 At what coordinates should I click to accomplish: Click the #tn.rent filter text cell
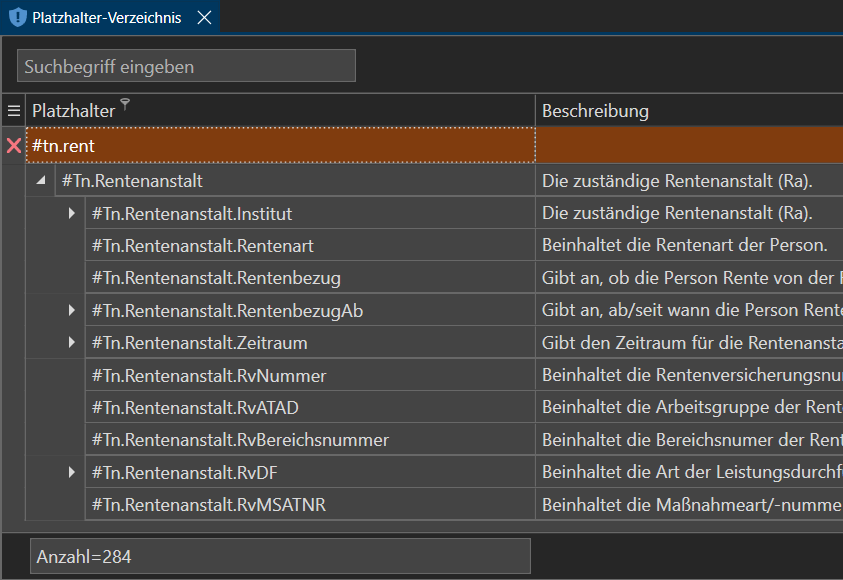point(280,146)
